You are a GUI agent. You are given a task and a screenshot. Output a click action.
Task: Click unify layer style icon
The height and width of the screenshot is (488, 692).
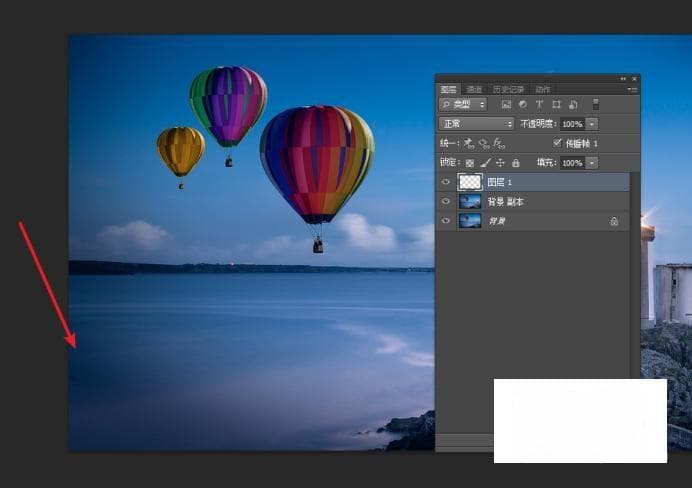(x=499, y=143)
